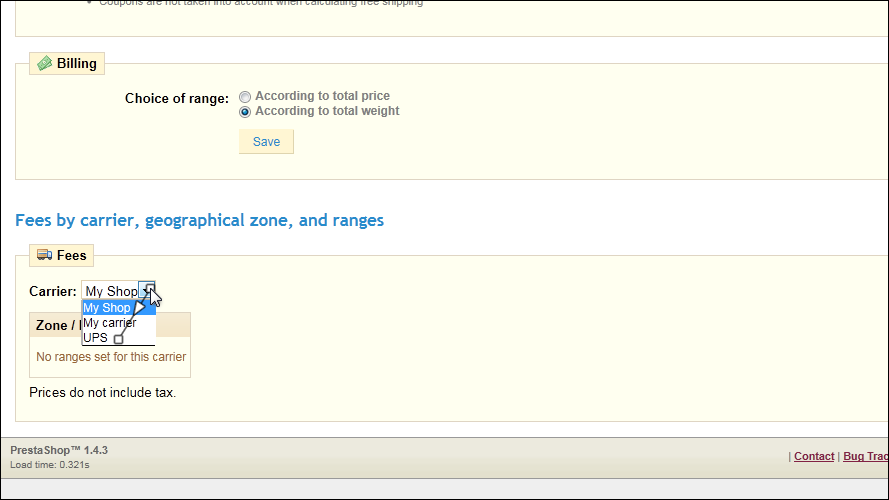
Task: Choose My carrier from the carrier list
Action: click(x=110, y=323)
